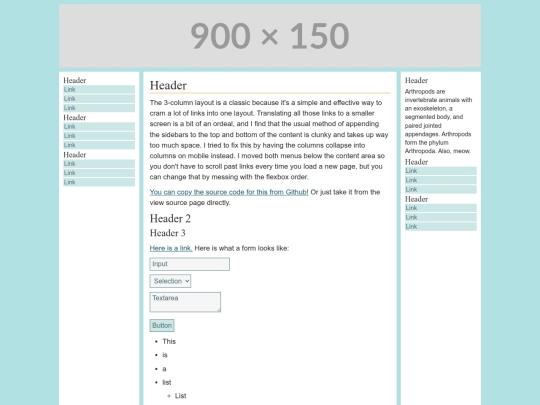Grab the Textarea resize handle corner

click(x=218, y=310)
